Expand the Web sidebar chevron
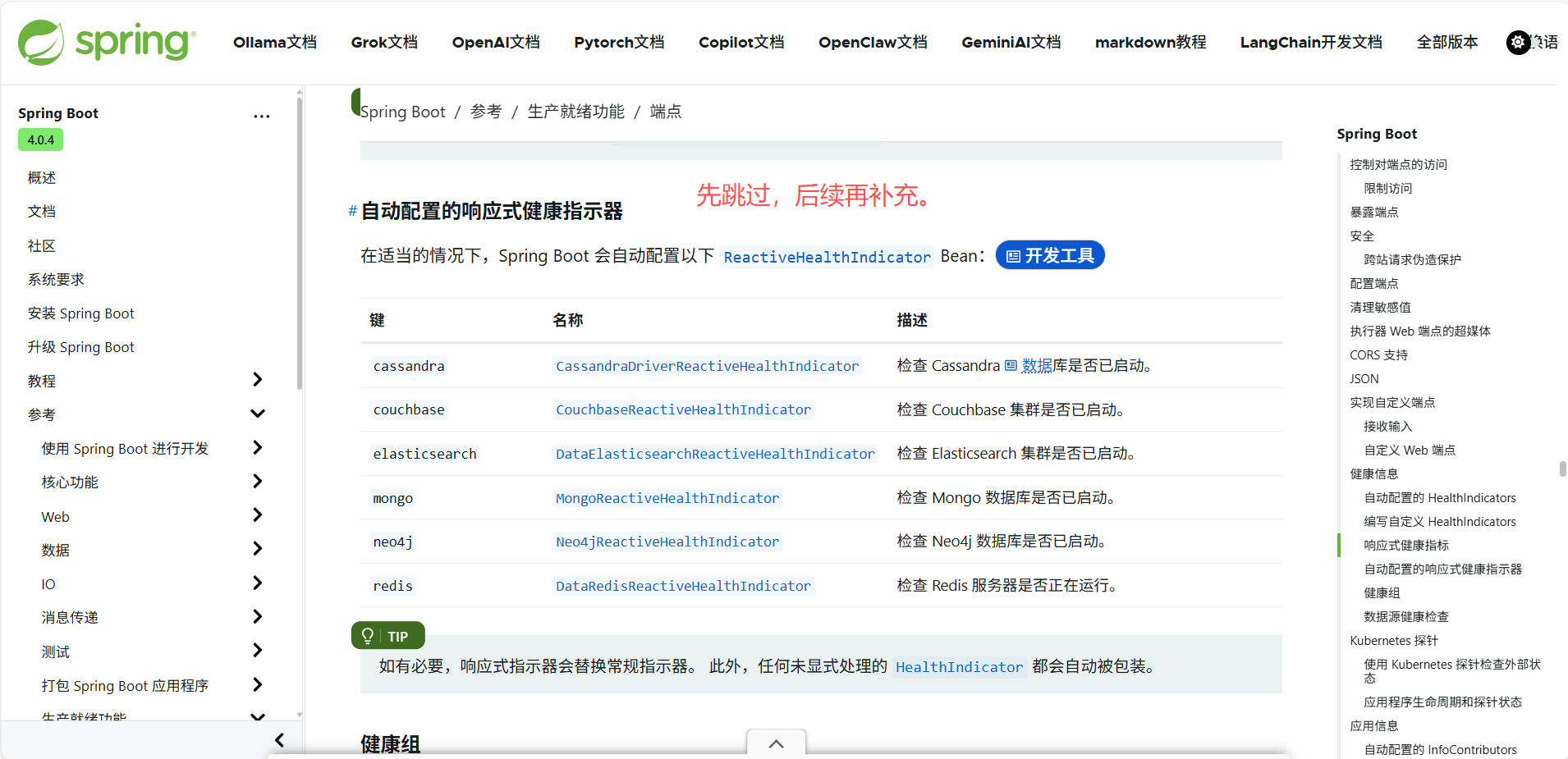 258,514
